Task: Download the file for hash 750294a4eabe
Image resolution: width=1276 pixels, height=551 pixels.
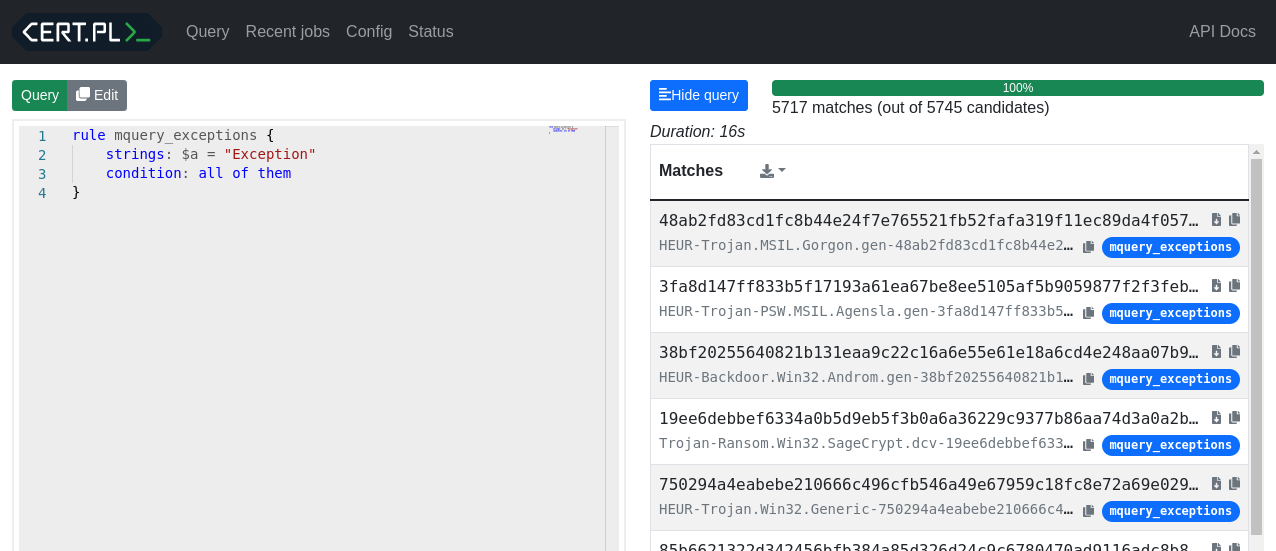Action: point(1216,484)
